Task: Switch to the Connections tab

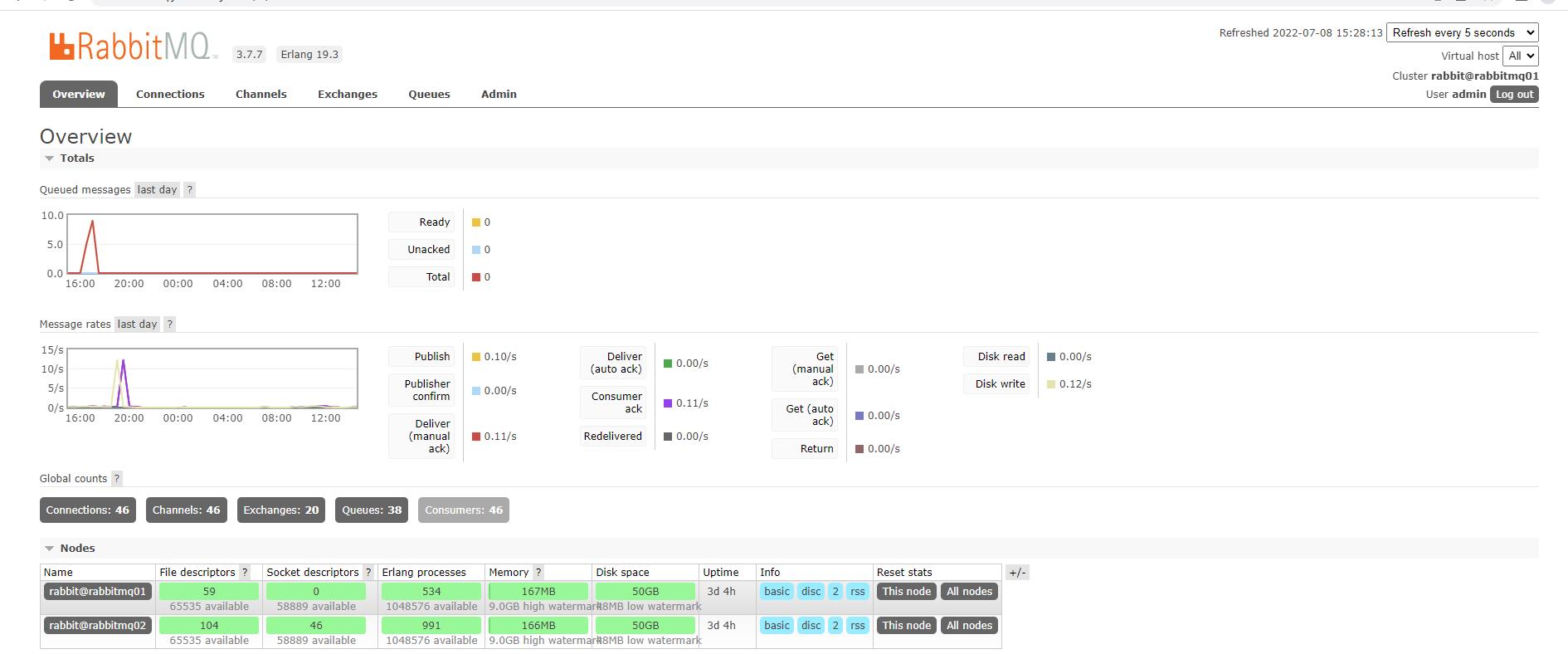Action: coord(170,94)
